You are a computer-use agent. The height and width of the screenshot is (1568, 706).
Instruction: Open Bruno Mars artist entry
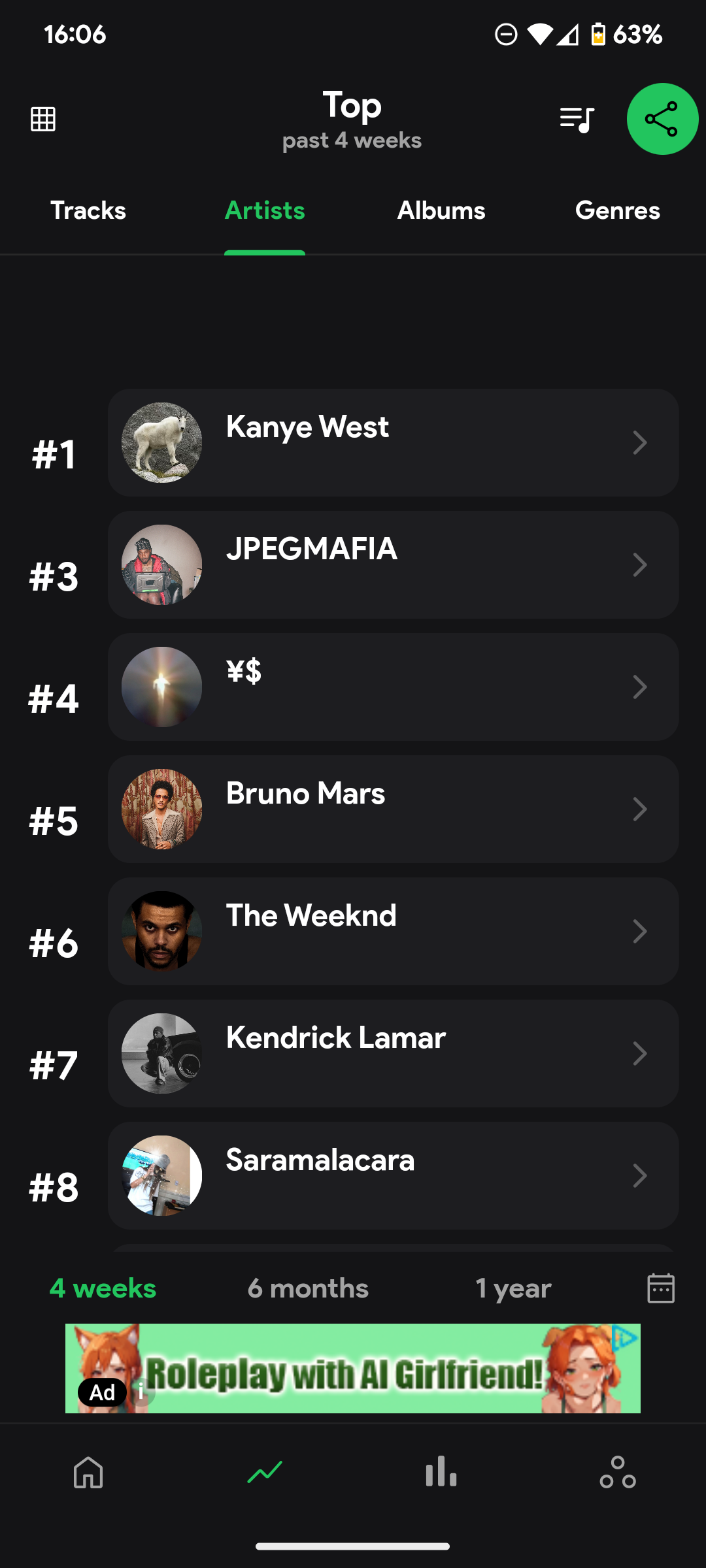392,809
